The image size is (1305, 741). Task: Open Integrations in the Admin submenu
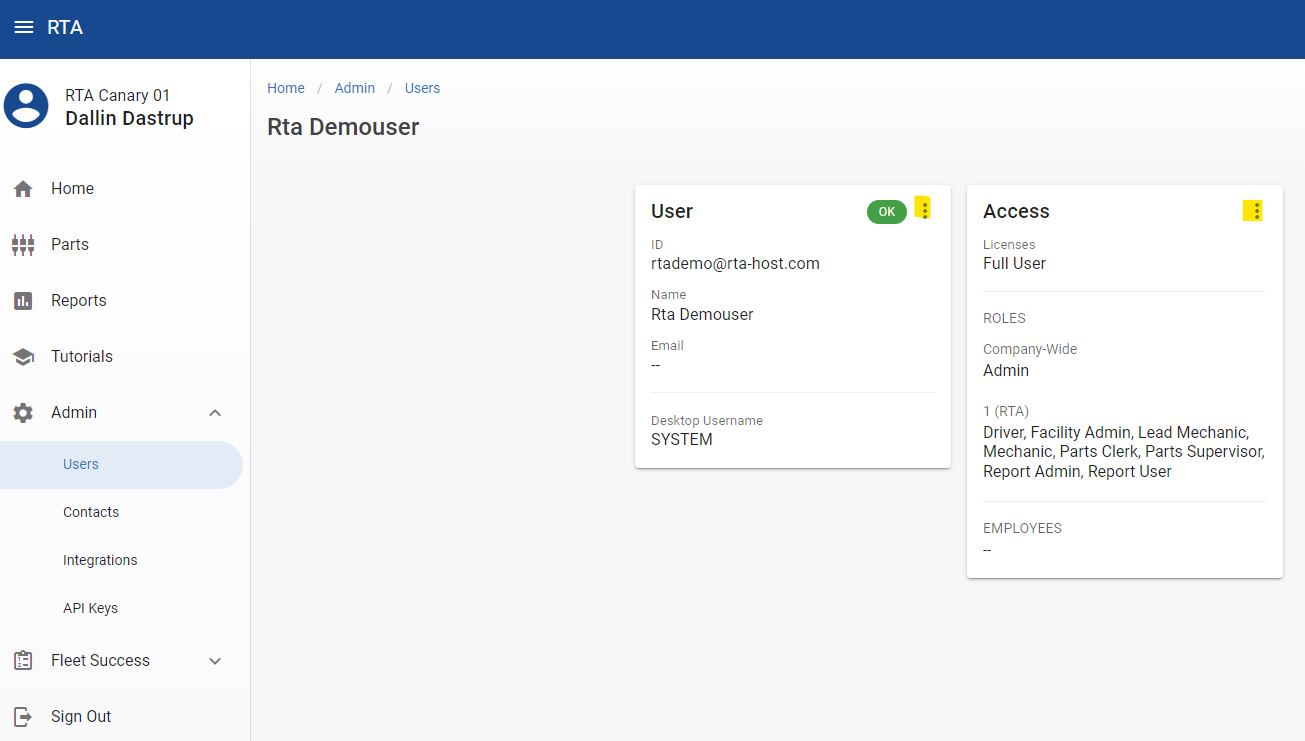point(100,561)
